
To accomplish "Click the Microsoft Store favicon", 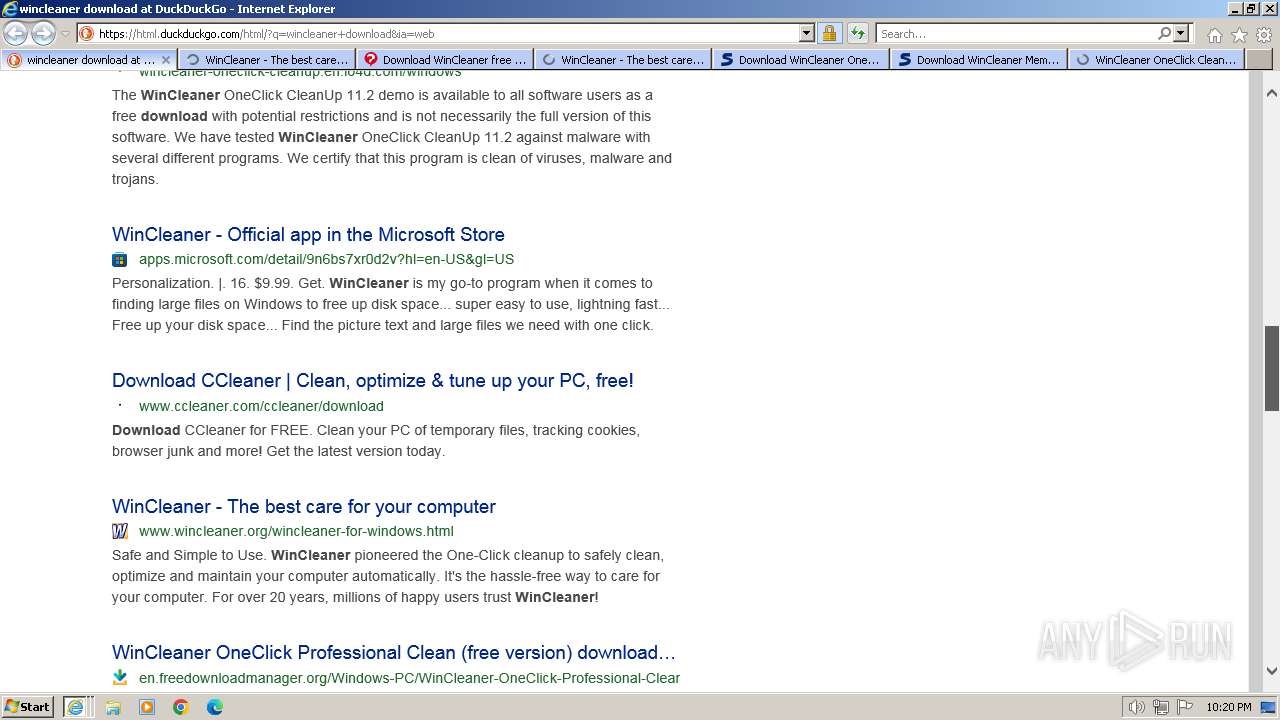I will tap(120, 260).
